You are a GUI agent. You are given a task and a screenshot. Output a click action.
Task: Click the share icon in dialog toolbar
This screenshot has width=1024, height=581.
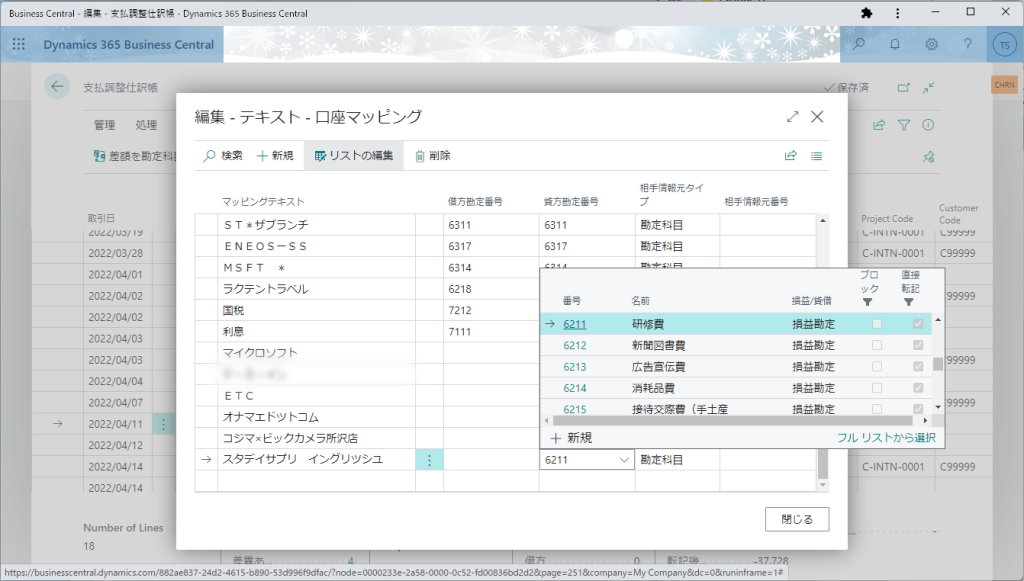click(791, 155)
